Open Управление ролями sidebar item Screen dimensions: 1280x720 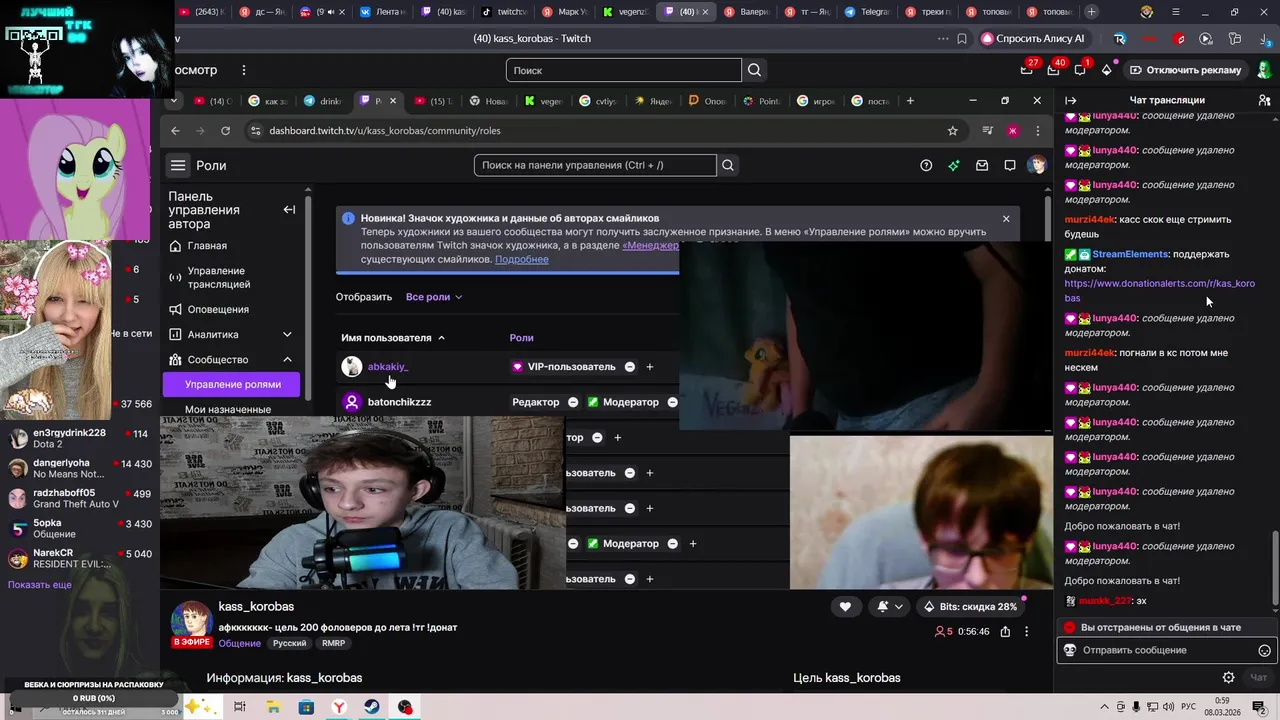[x=233, y=384]
